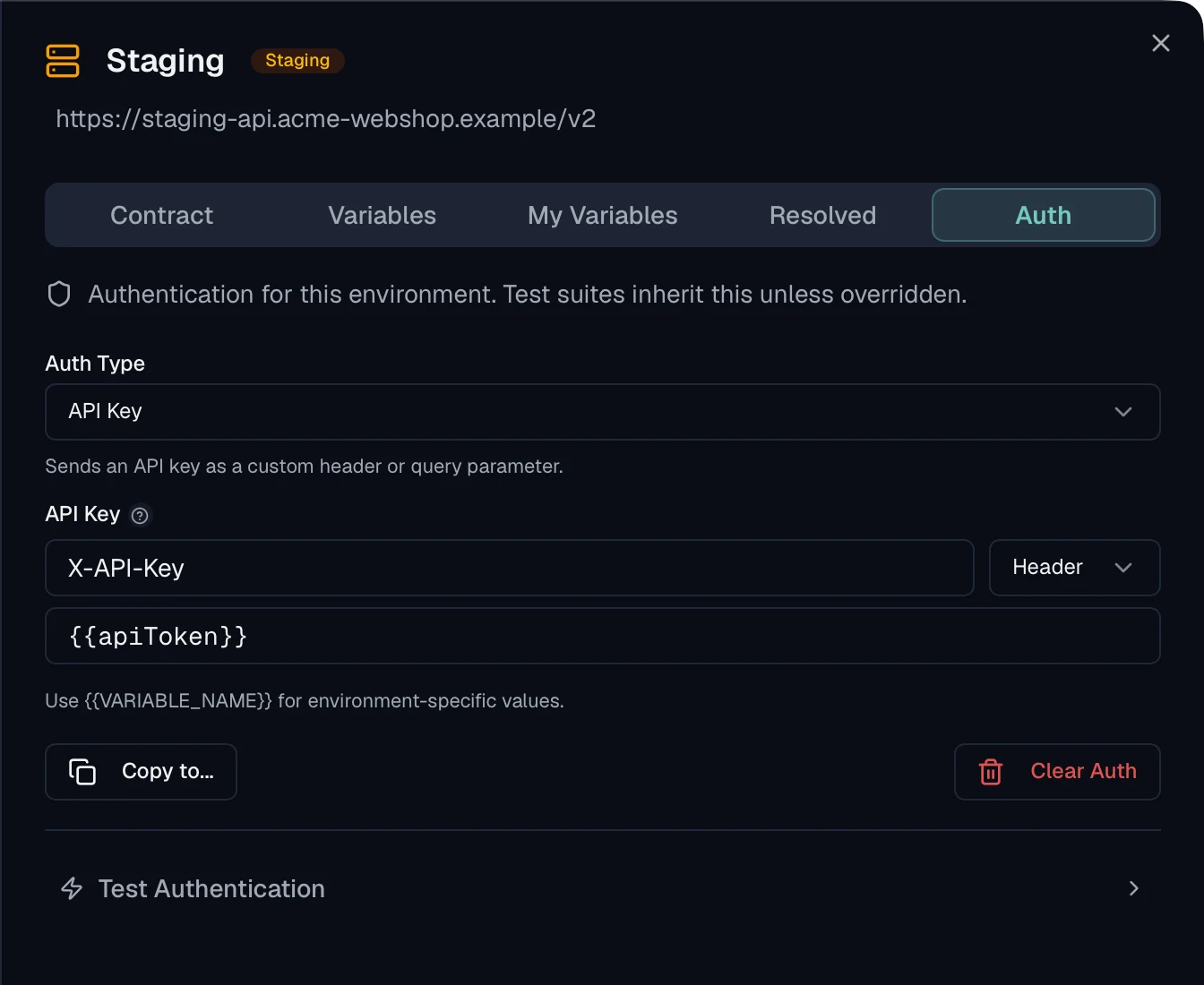Open the Header location dropdown
This screenshot has width=1204, height=985.
click(x=1074, y=568)
